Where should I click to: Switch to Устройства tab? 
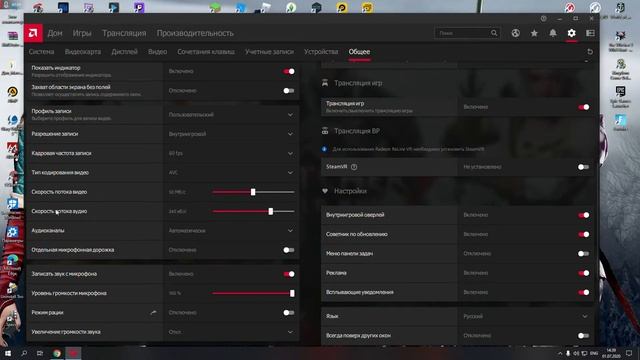tap(321, 52)
